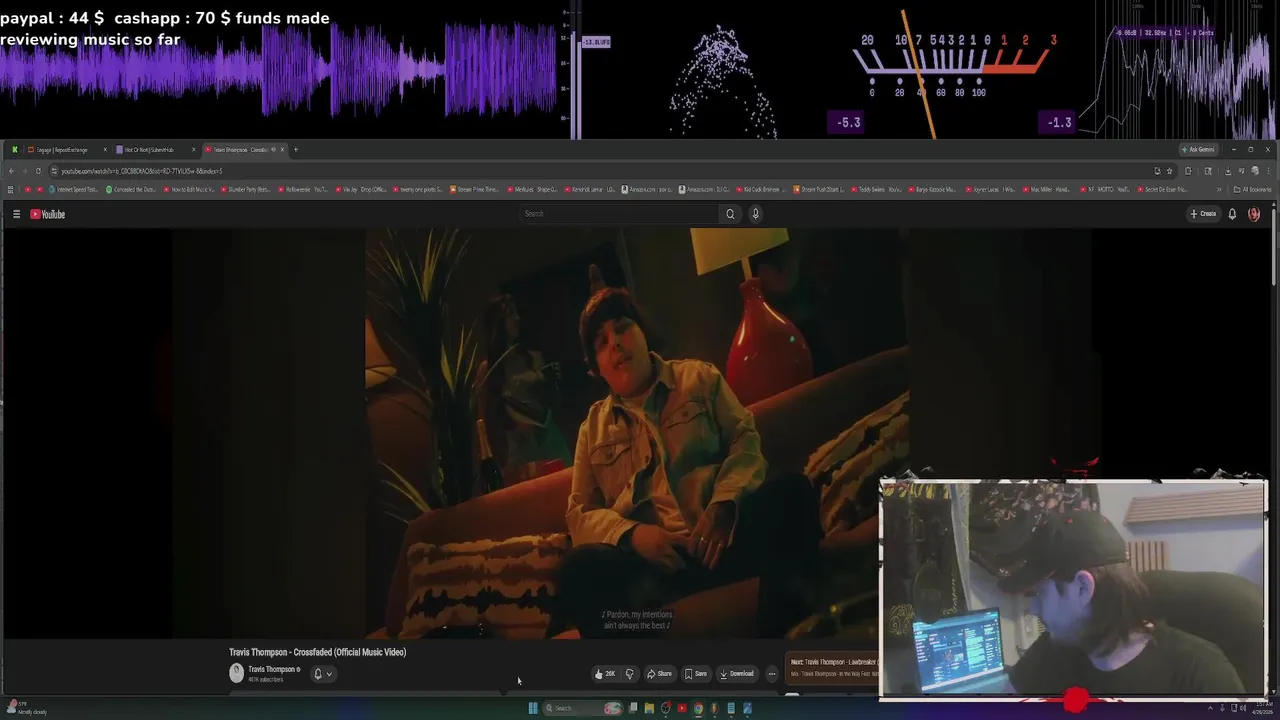Open Chrome three-dot menu
1280x720 pixels.
pos(1268,171)
